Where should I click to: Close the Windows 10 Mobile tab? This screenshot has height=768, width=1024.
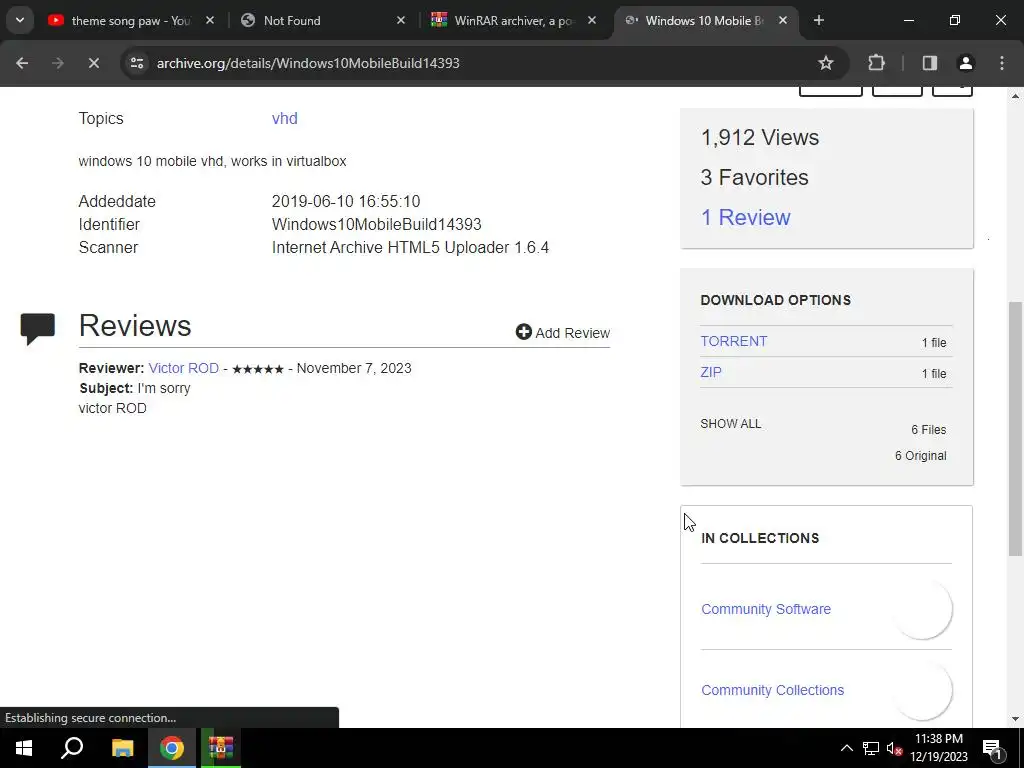[782, 20]
